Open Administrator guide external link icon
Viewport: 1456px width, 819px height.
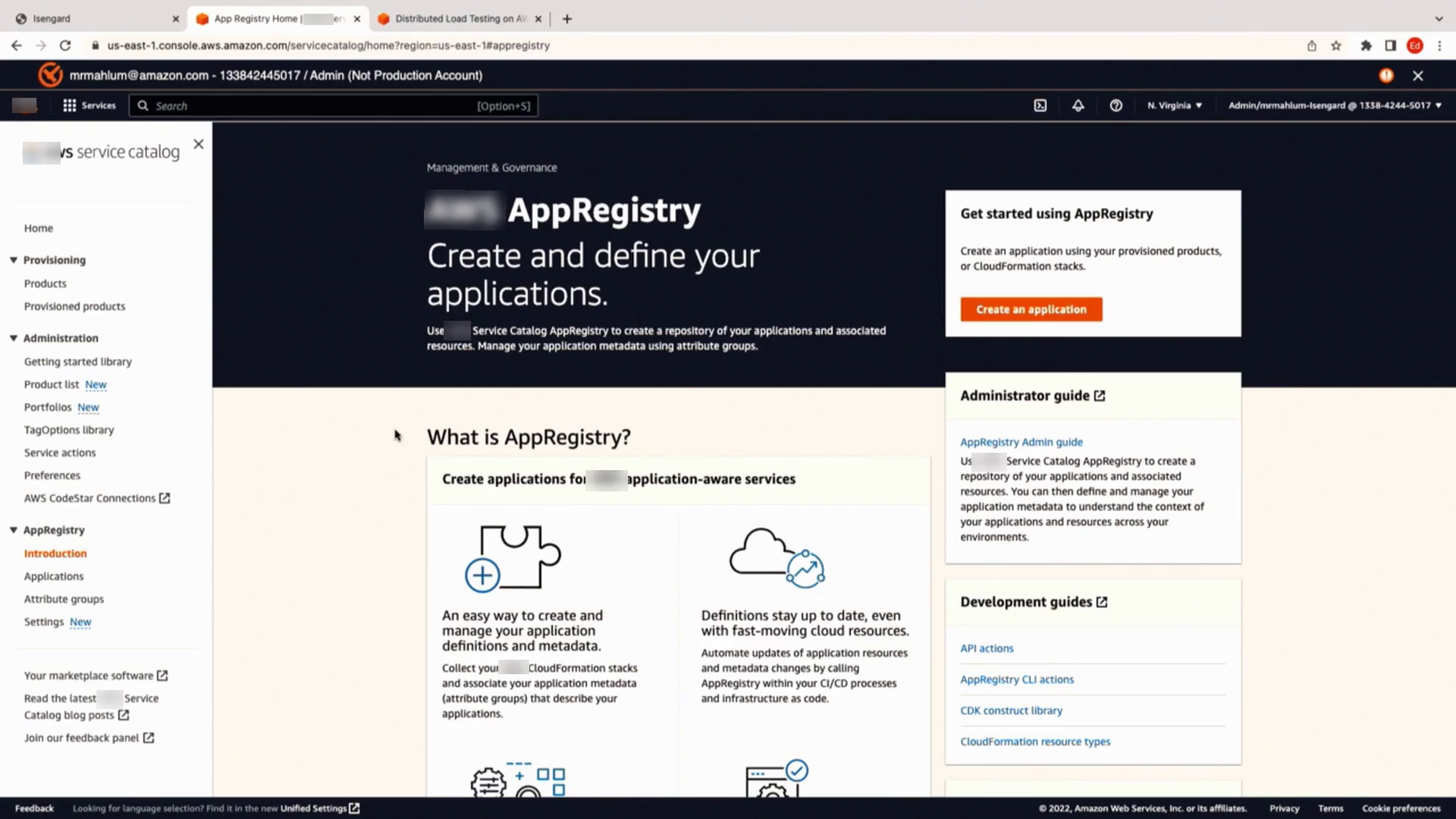point(1100,396)
